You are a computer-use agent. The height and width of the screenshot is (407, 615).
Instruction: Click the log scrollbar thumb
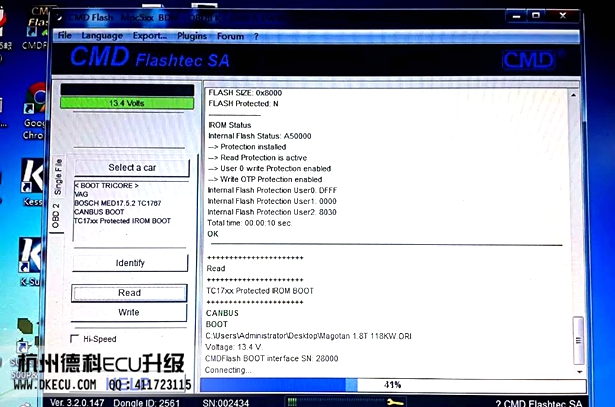pos(578,340)
